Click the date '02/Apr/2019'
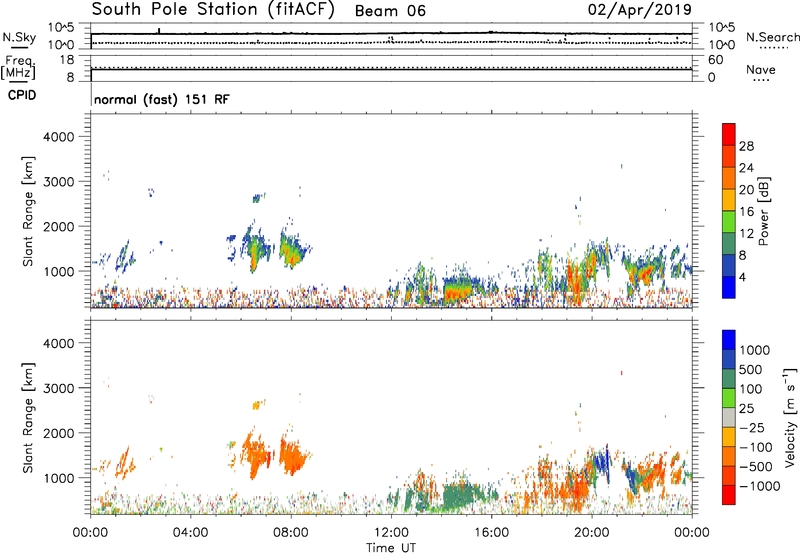The width and height of the screenshot is (800, 554). tap(640, 9)
